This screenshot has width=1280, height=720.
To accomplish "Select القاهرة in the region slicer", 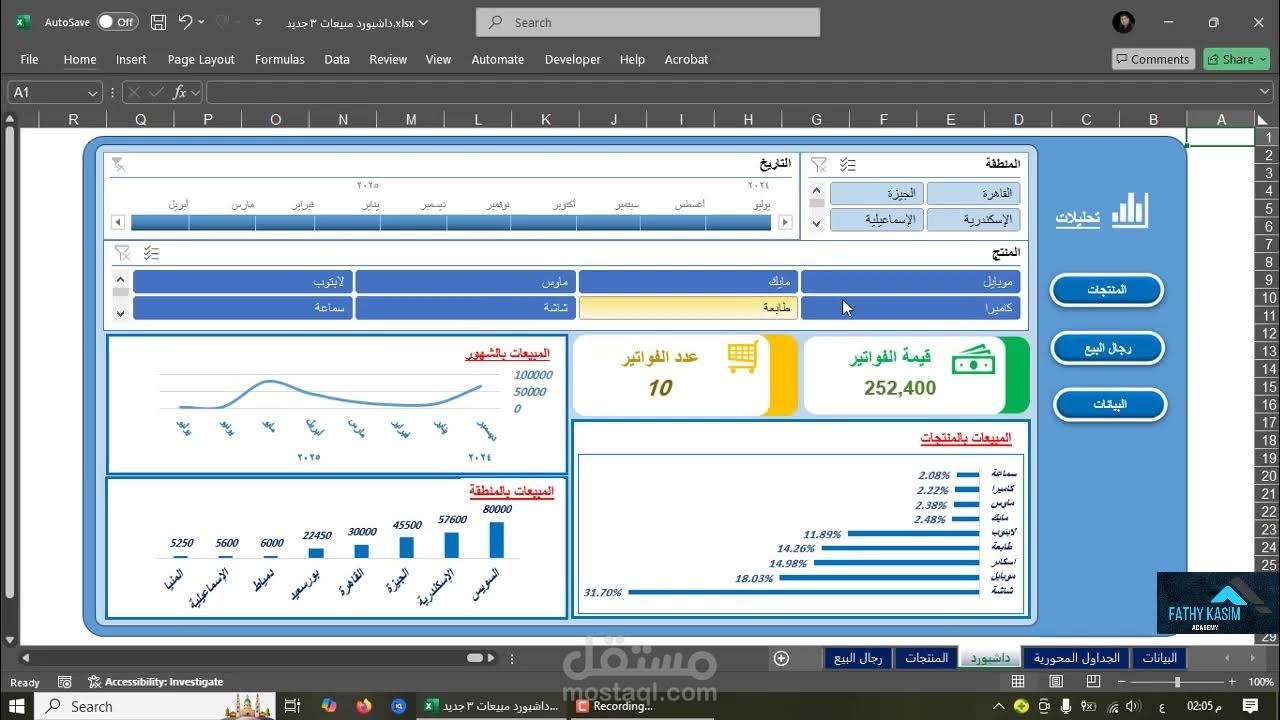I will tap(973, 193).
